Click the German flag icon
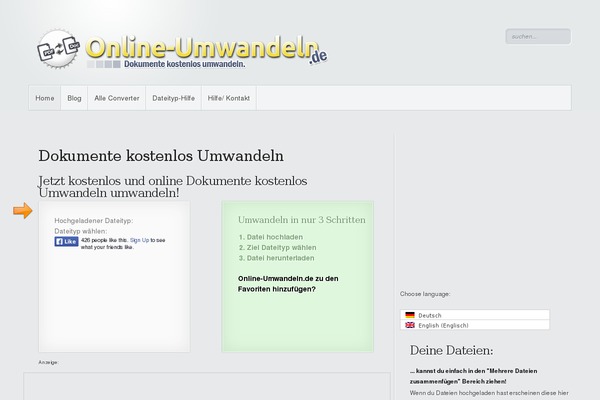 410,315
